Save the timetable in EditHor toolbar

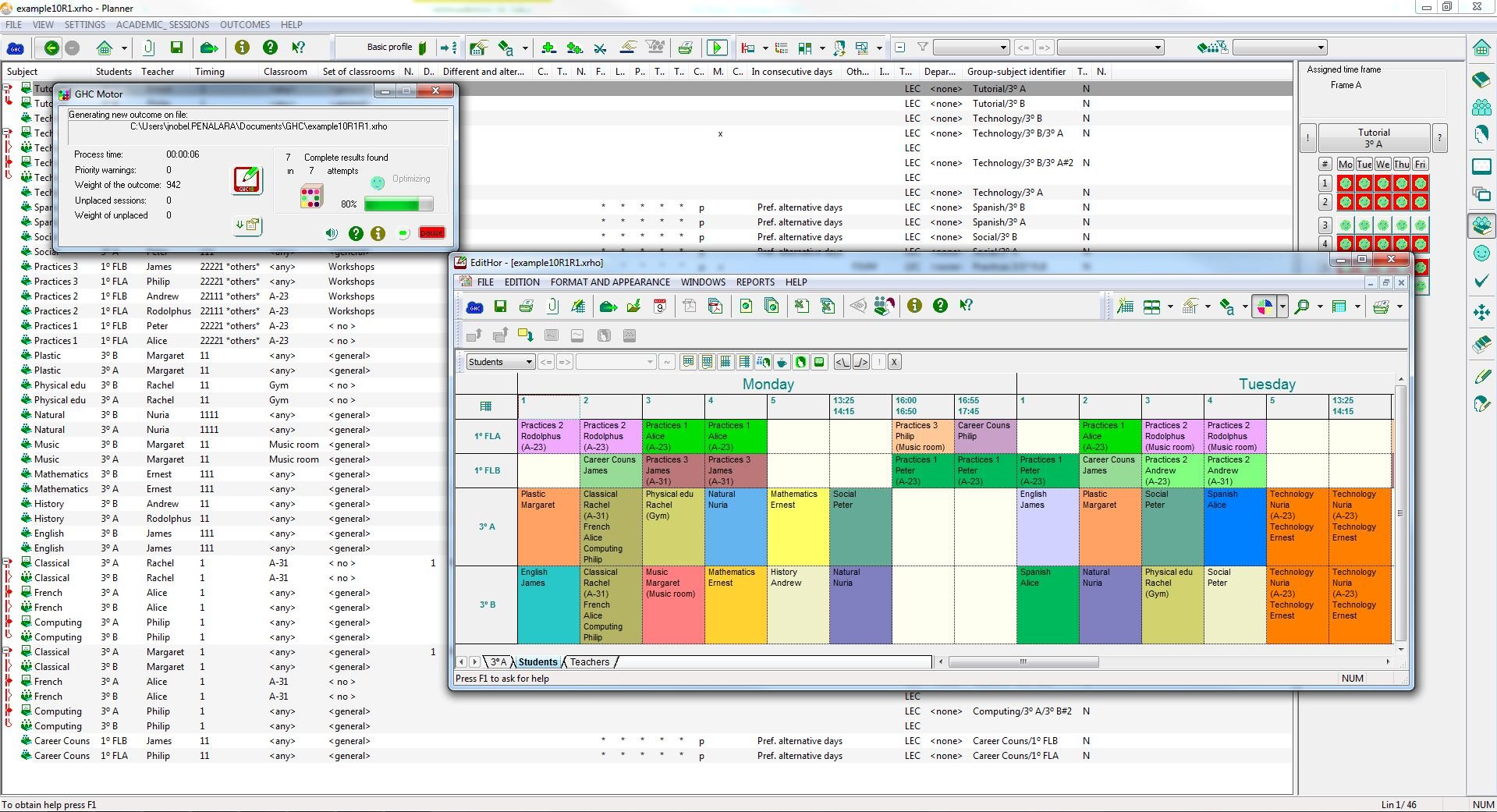pos(502,307)
